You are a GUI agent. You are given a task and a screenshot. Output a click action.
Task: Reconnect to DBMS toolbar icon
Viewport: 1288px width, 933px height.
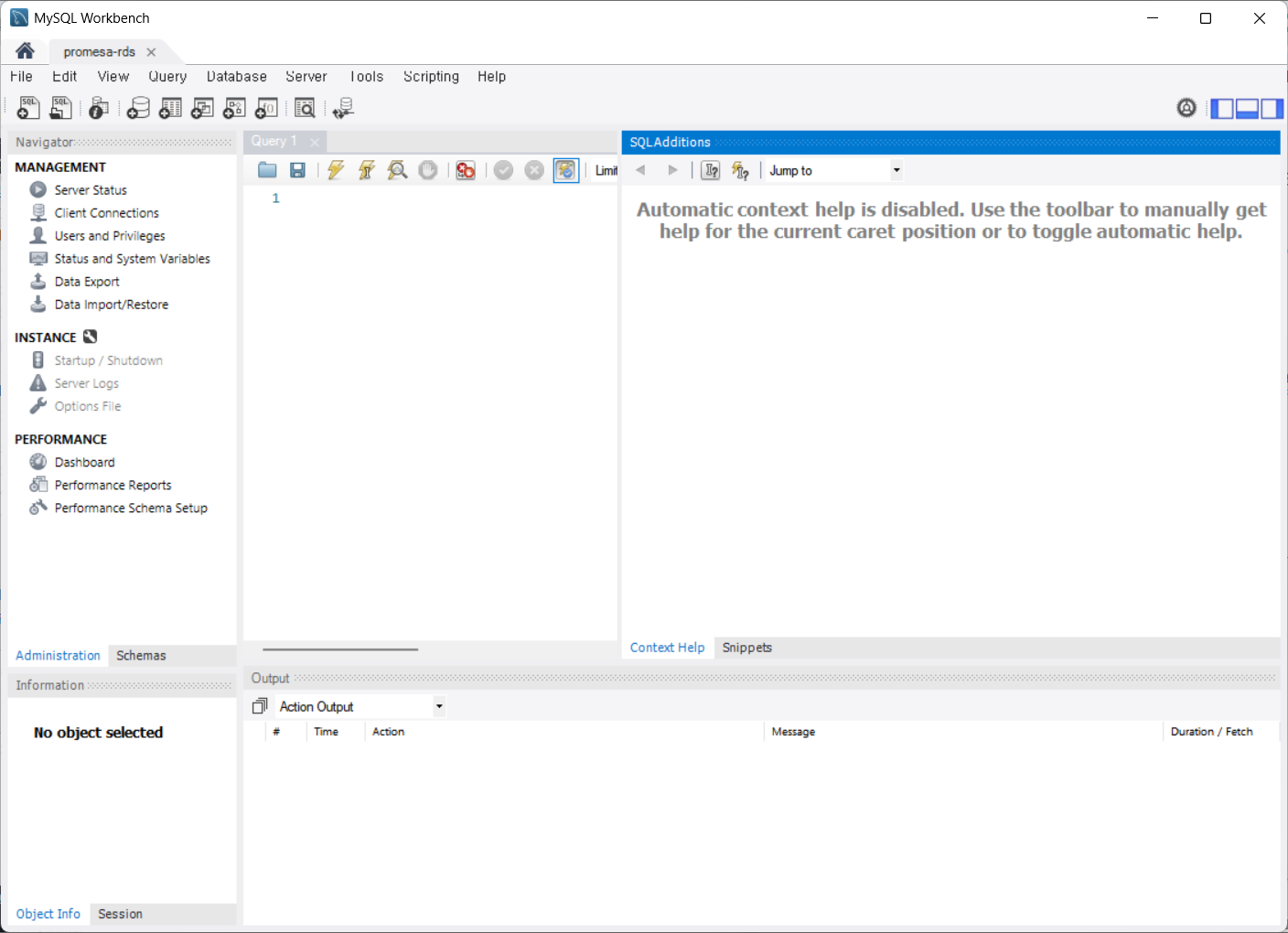point(344,108)
